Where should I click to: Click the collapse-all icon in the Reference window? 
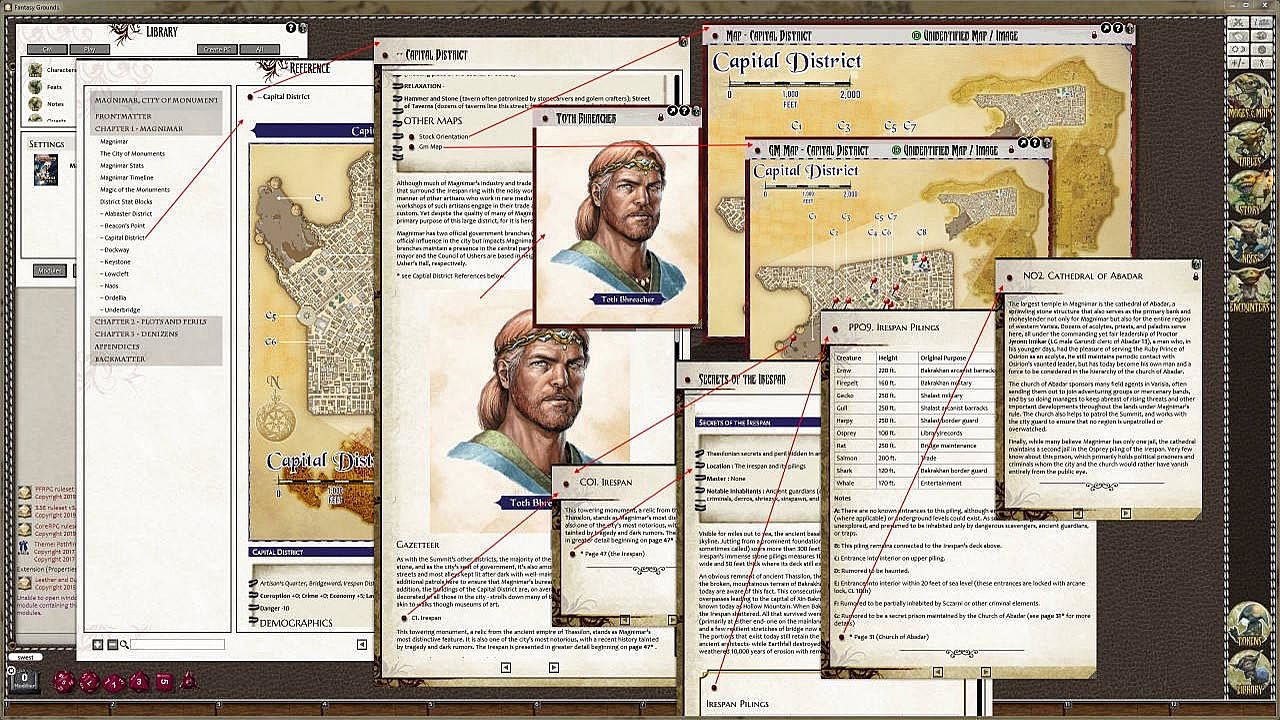click(113, 644)
